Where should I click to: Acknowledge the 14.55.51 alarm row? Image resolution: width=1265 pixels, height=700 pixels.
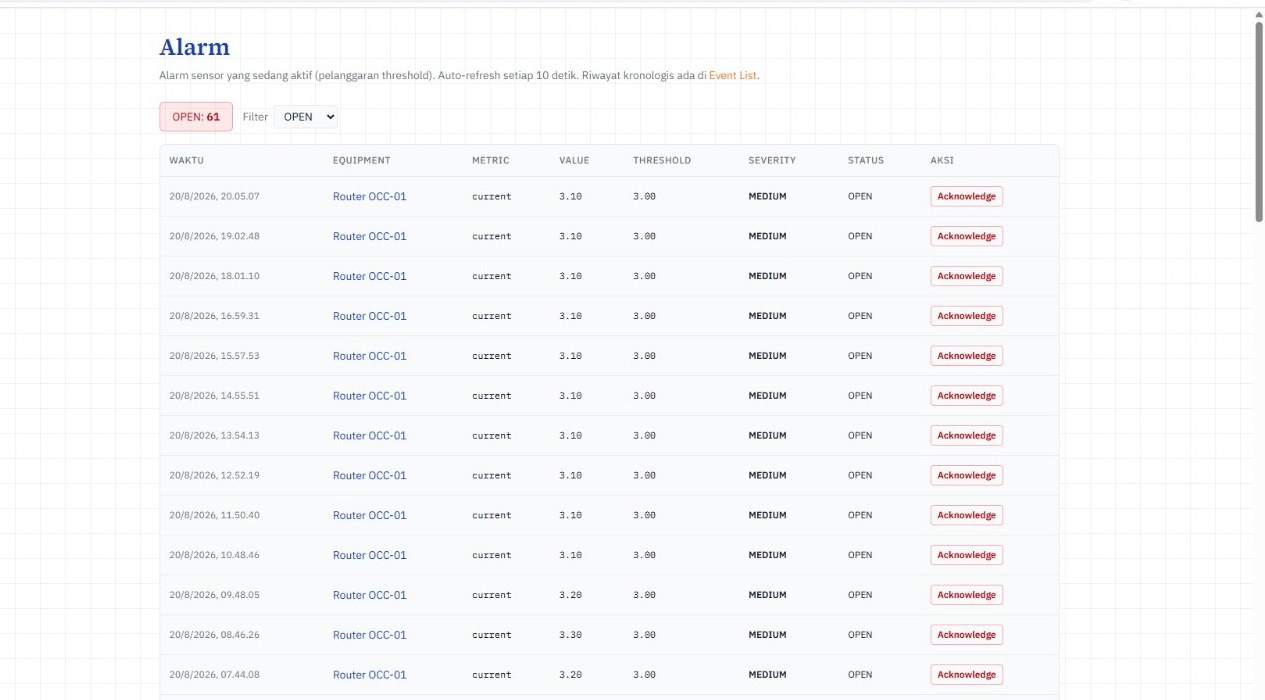tap(966, 396)
